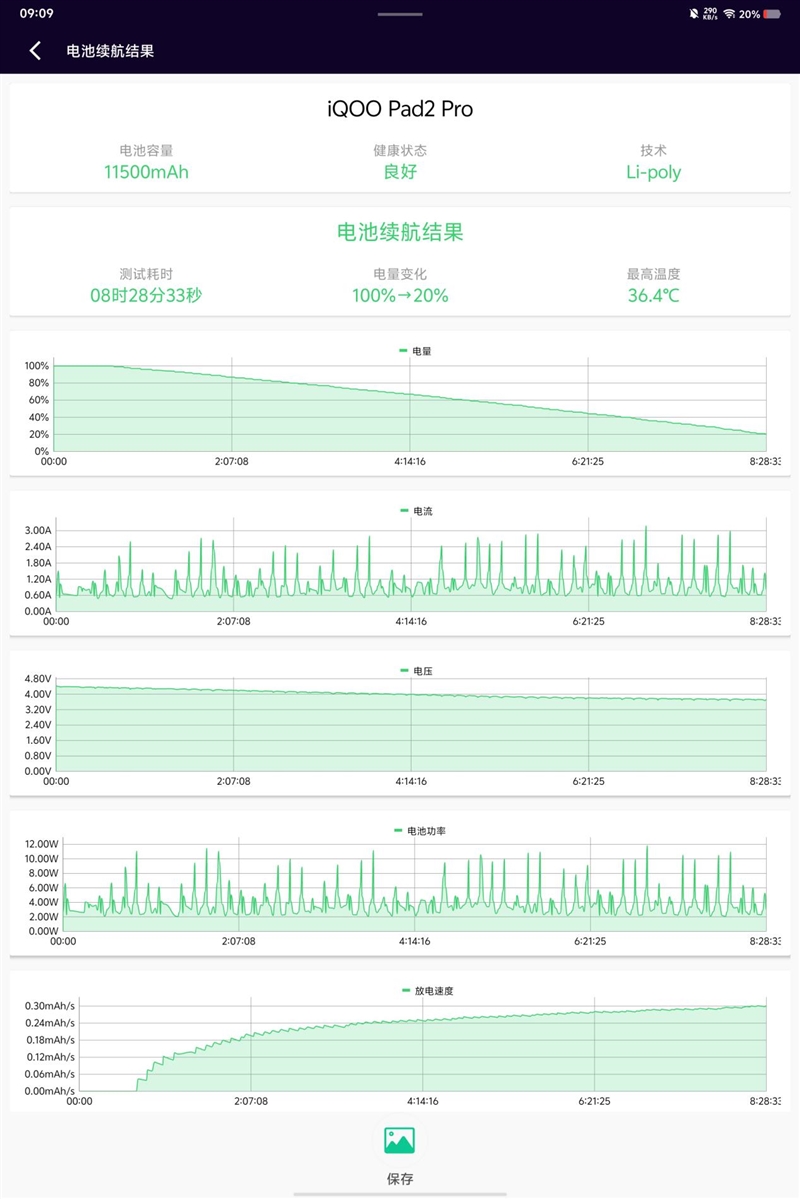Tap the 11500mAh battery capacity value
This screenshot has width=800, height=1199.
[146, 171]
